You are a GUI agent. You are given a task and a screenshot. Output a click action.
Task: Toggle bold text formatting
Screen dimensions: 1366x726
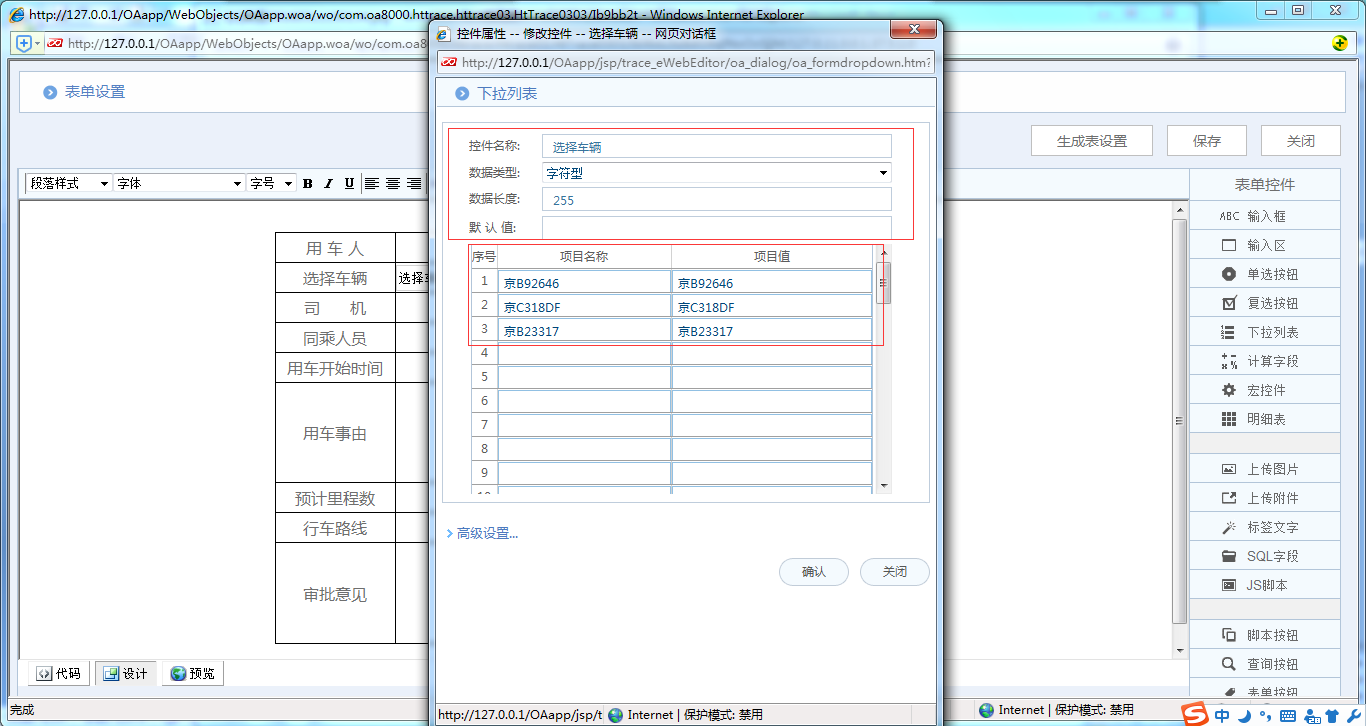pyautogui.click(x=307, y=183)
